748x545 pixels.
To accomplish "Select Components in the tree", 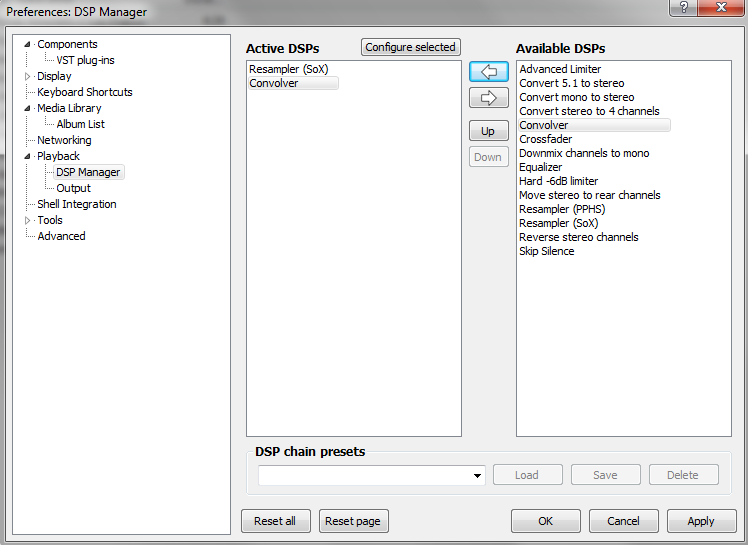I will coord(67,44).
